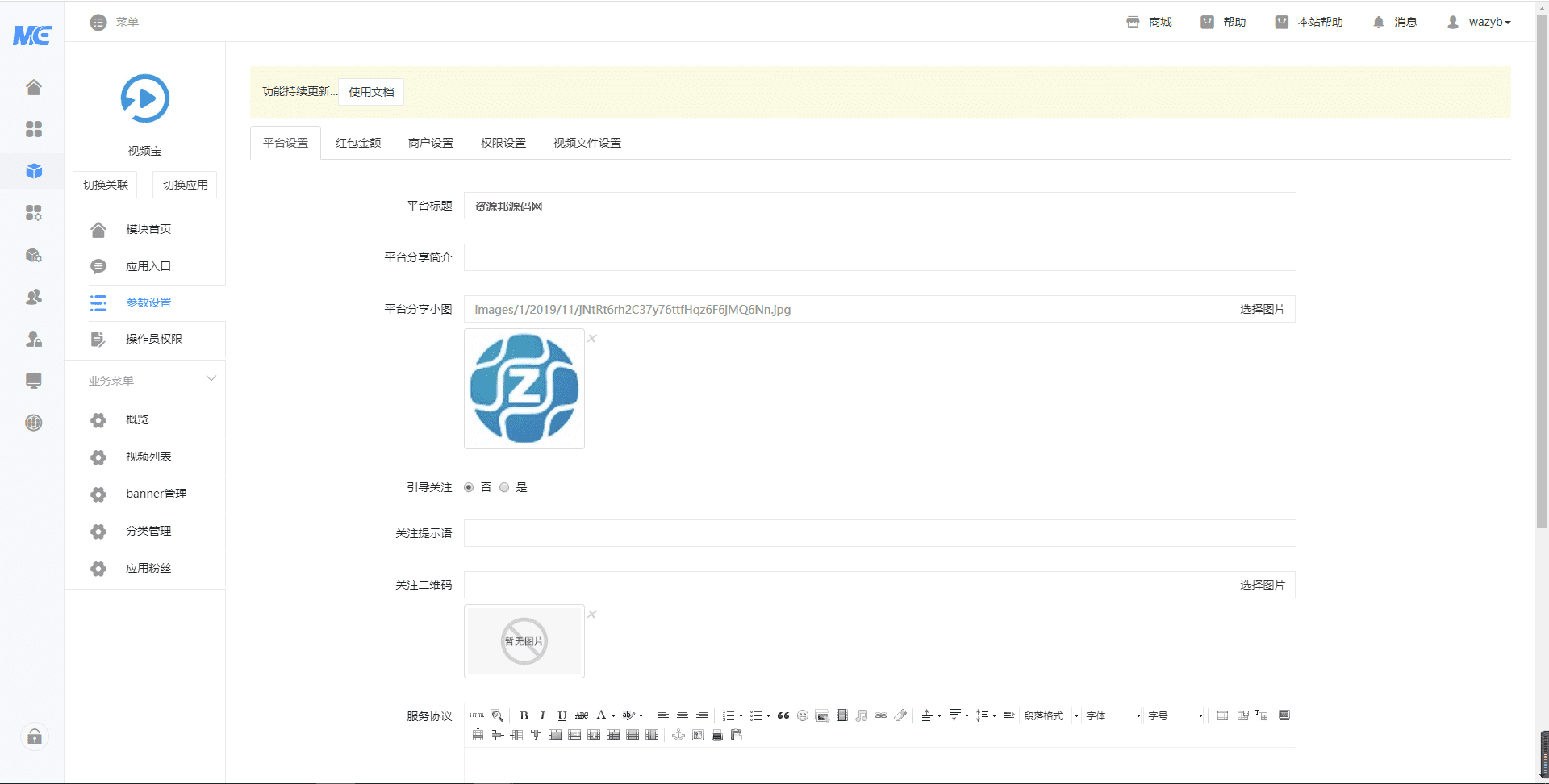
Task: Select 否 for 引导关注
Action: tap(469, 487)
